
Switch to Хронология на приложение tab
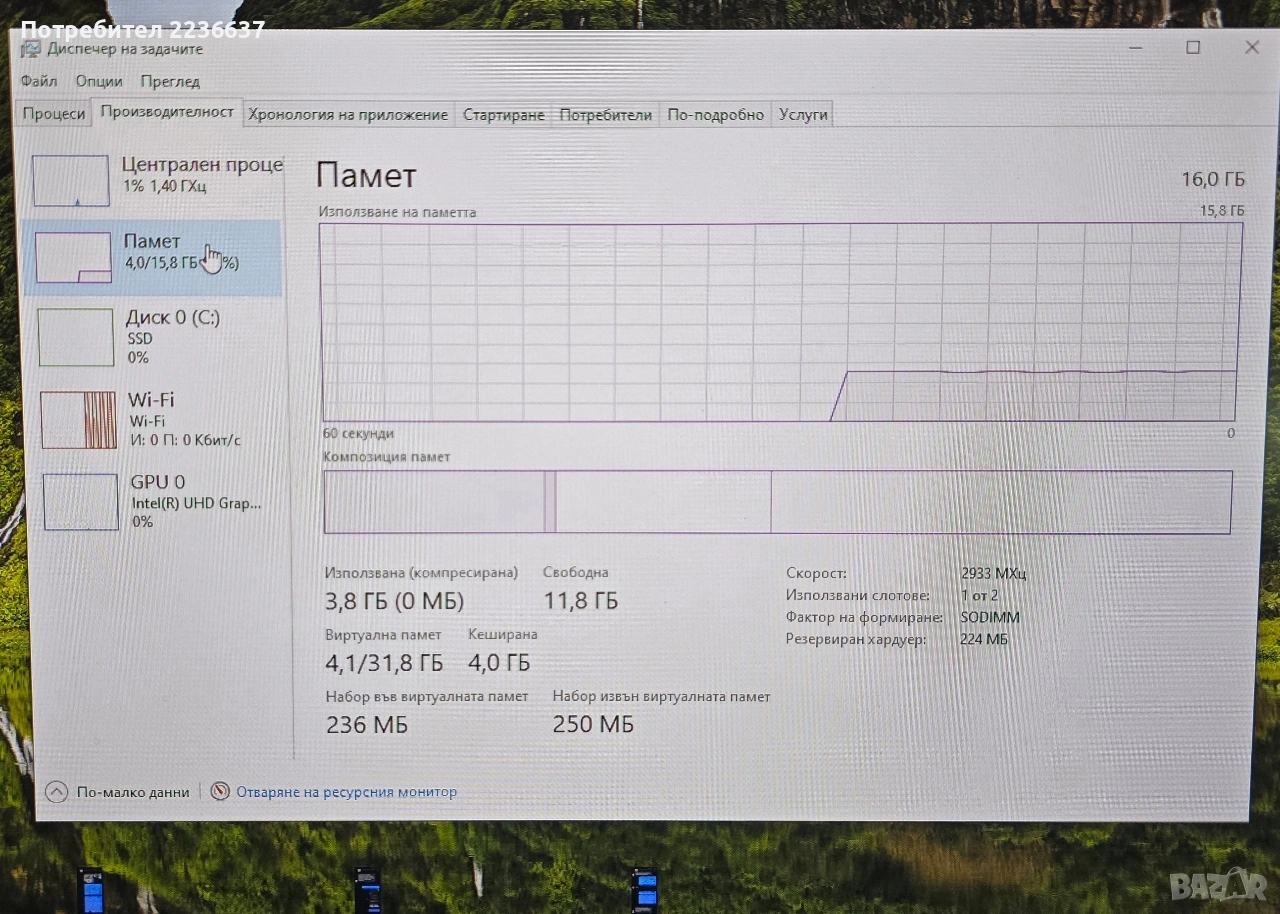(x=347, y=115)
